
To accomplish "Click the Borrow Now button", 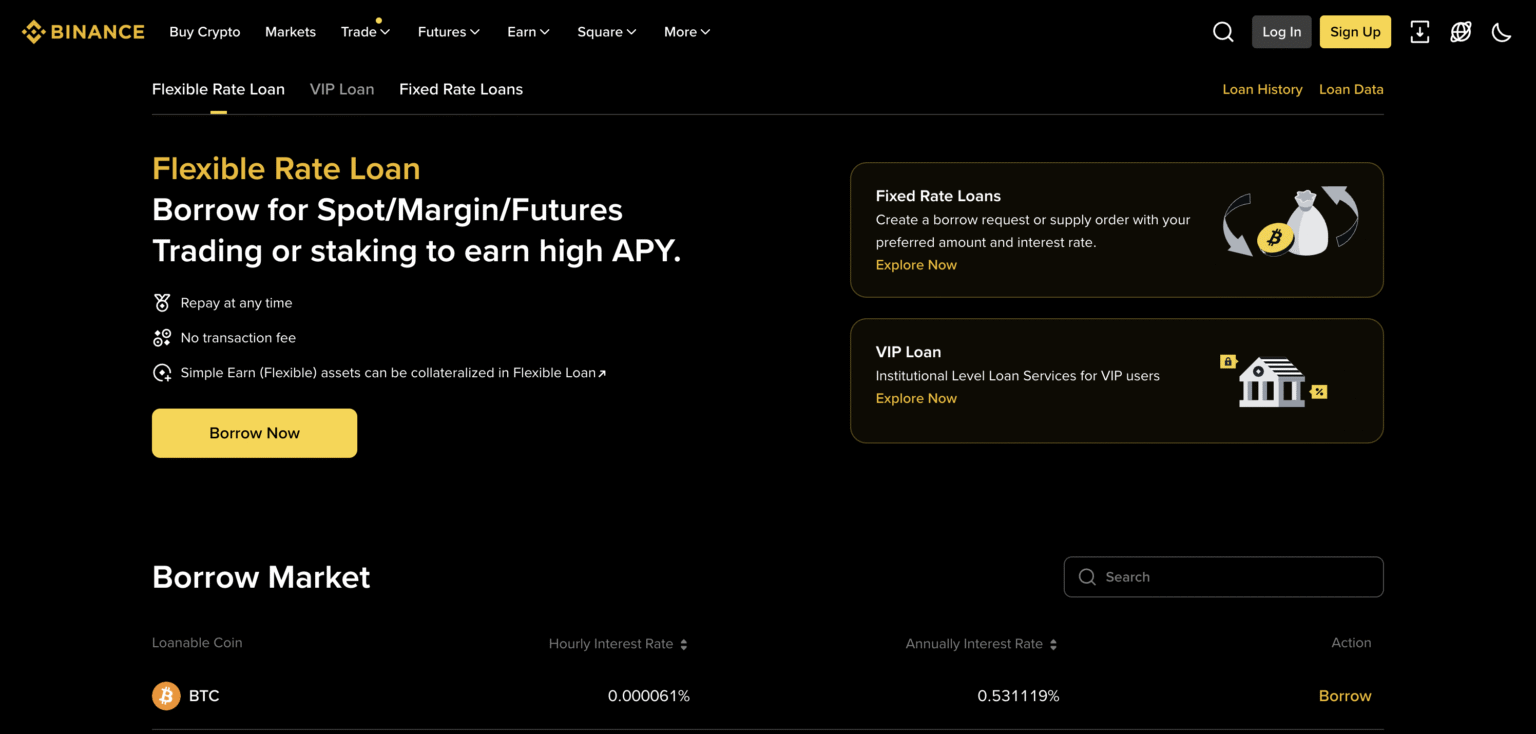I will 254,433.
